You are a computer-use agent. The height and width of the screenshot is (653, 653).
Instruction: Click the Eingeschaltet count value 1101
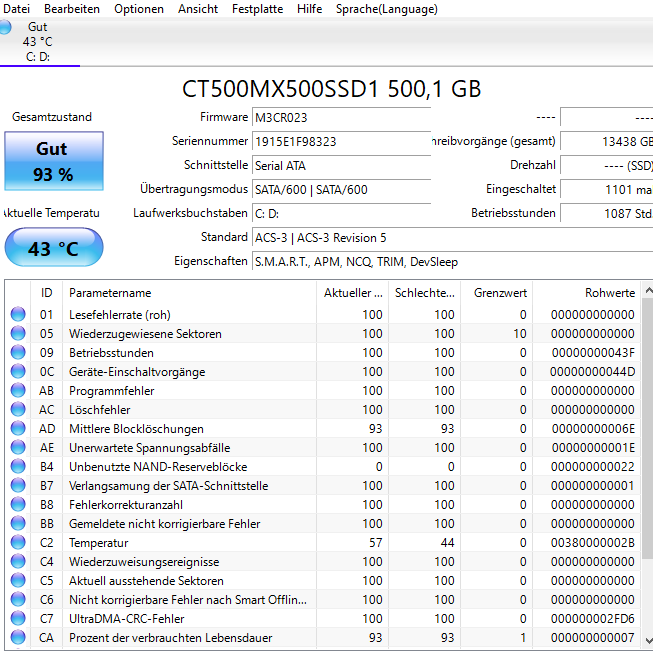pos(607,189)
